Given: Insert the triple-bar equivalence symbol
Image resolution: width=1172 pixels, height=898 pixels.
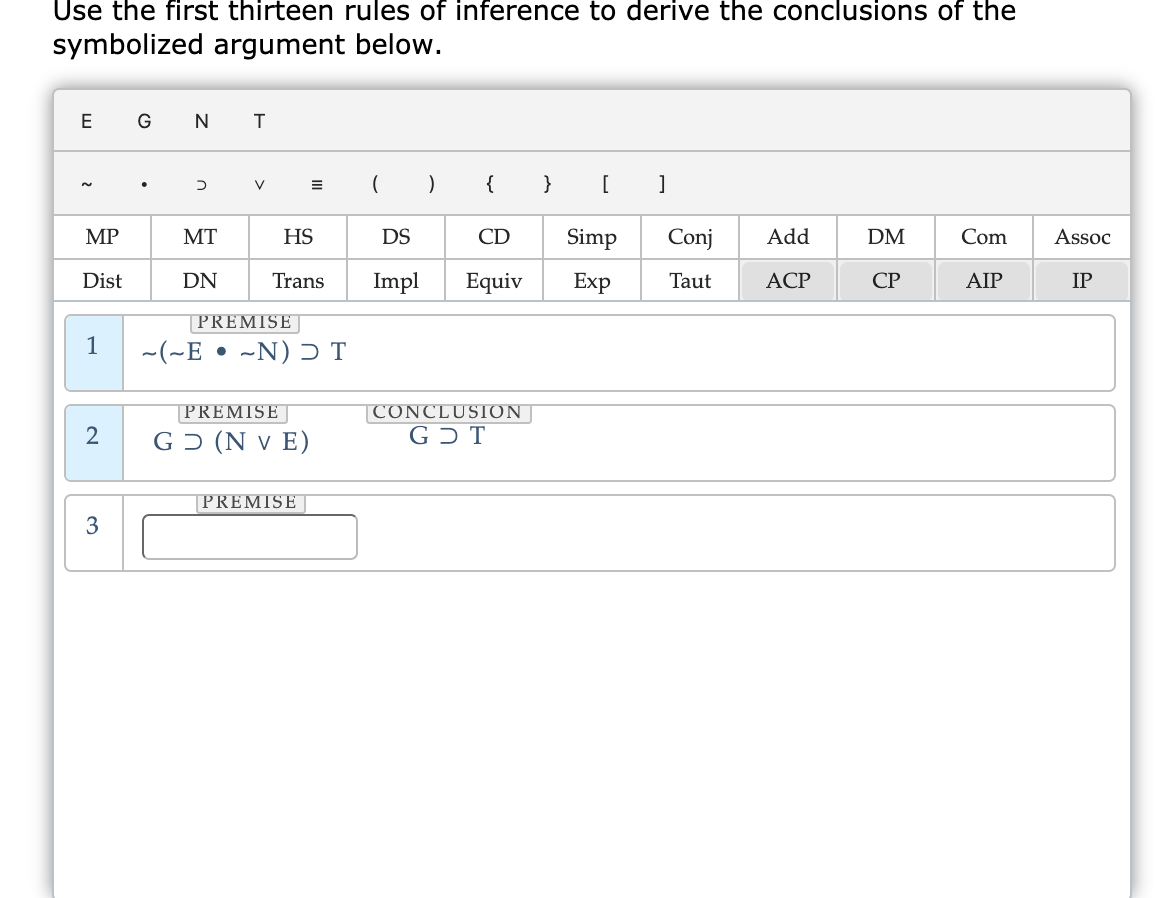Looking at the screenshot, I should [317, 184].
